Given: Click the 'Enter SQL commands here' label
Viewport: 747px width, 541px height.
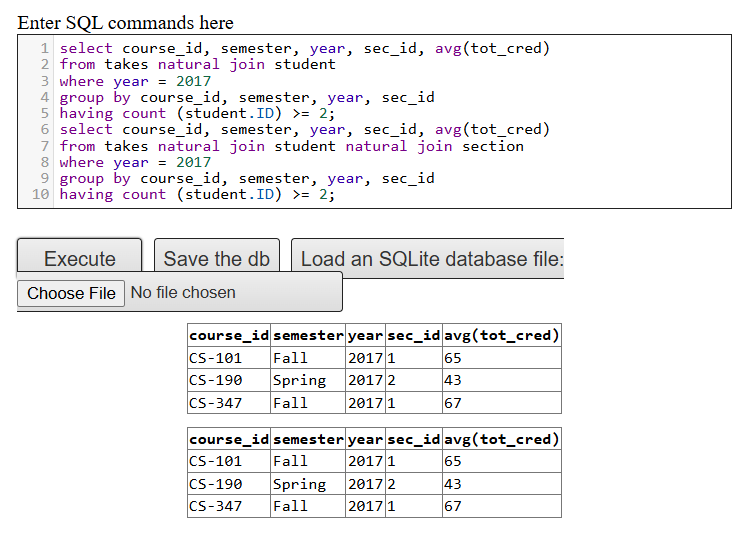Looking at the screenshot, I should 125,23.
